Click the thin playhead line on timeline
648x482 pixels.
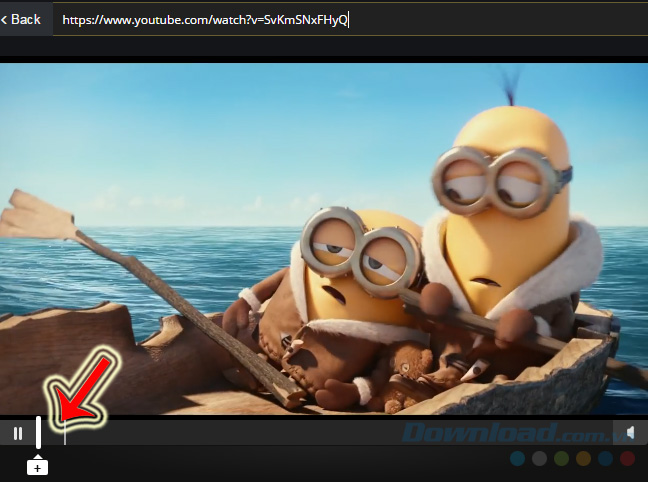(65, 433)
